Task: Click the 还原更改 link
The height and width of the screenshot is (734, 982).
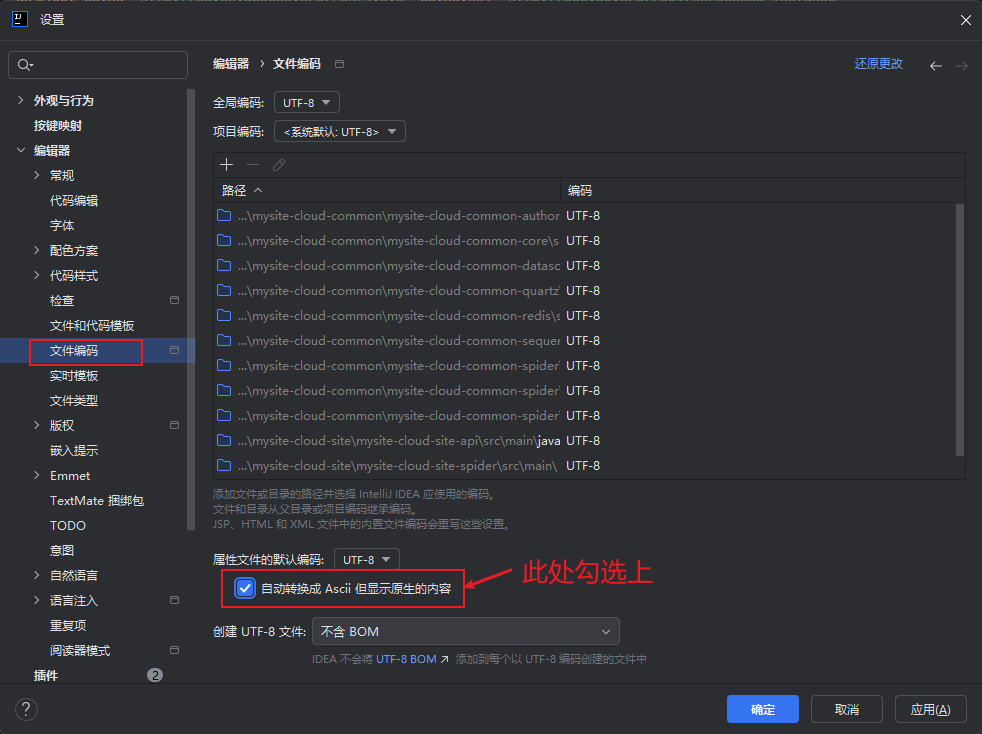Action: [879, 64]
